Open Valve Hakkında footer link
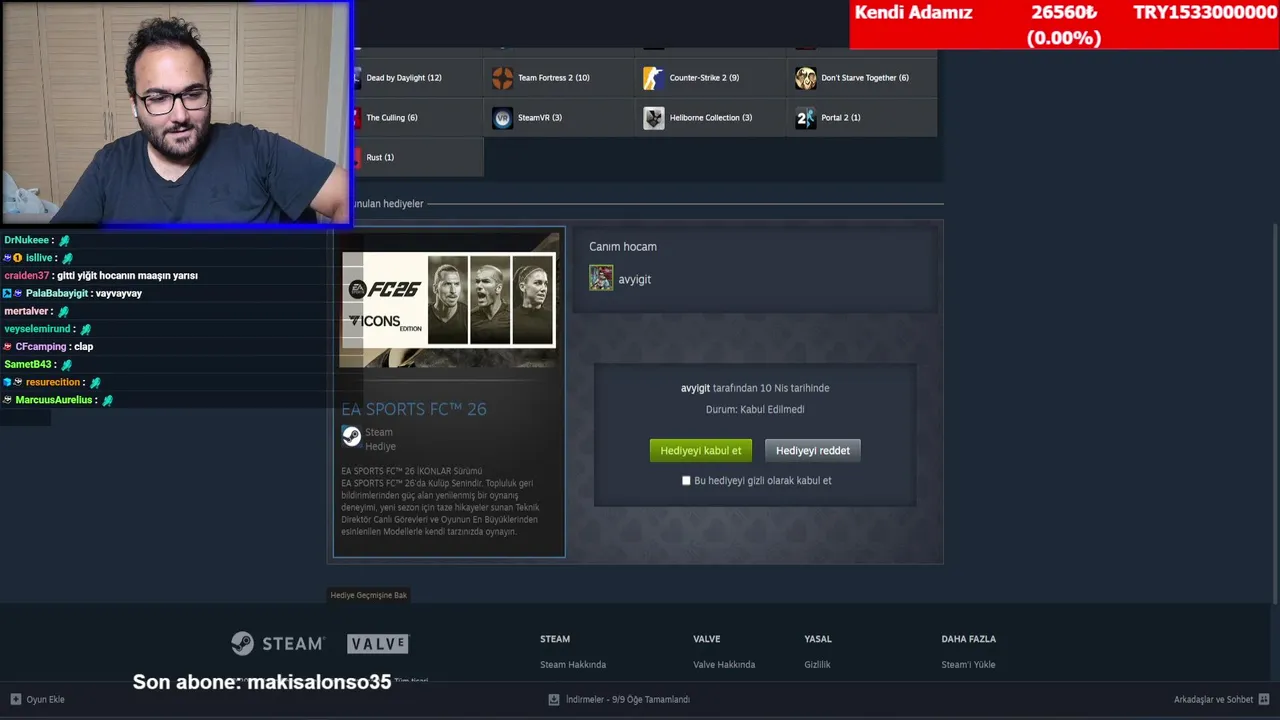The height and width of the screenshot is (720, 1280). [724, 664]
